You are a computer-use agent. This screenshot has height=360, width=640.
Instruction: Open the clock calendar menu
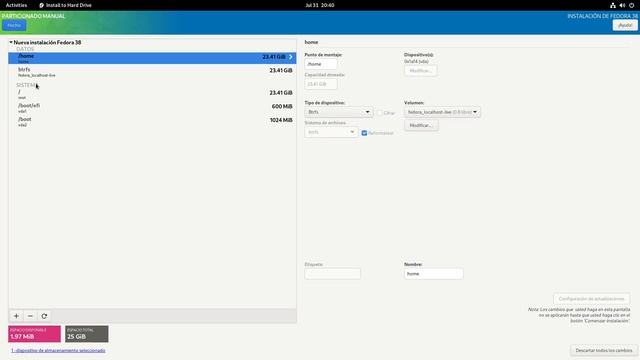click(320, 5)
